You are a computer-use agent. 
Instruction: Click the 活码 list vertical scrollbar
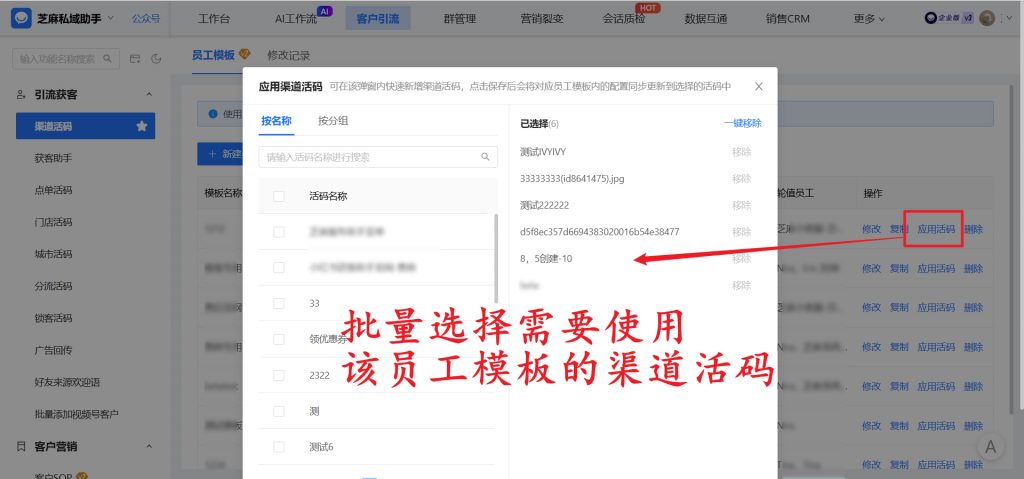[x=496, y=258]
